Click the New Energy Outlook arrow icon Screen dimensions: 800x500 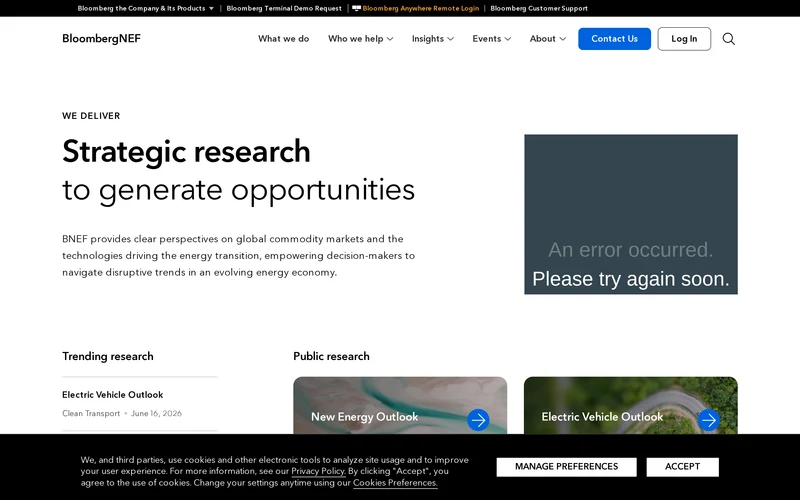[478, 420]
